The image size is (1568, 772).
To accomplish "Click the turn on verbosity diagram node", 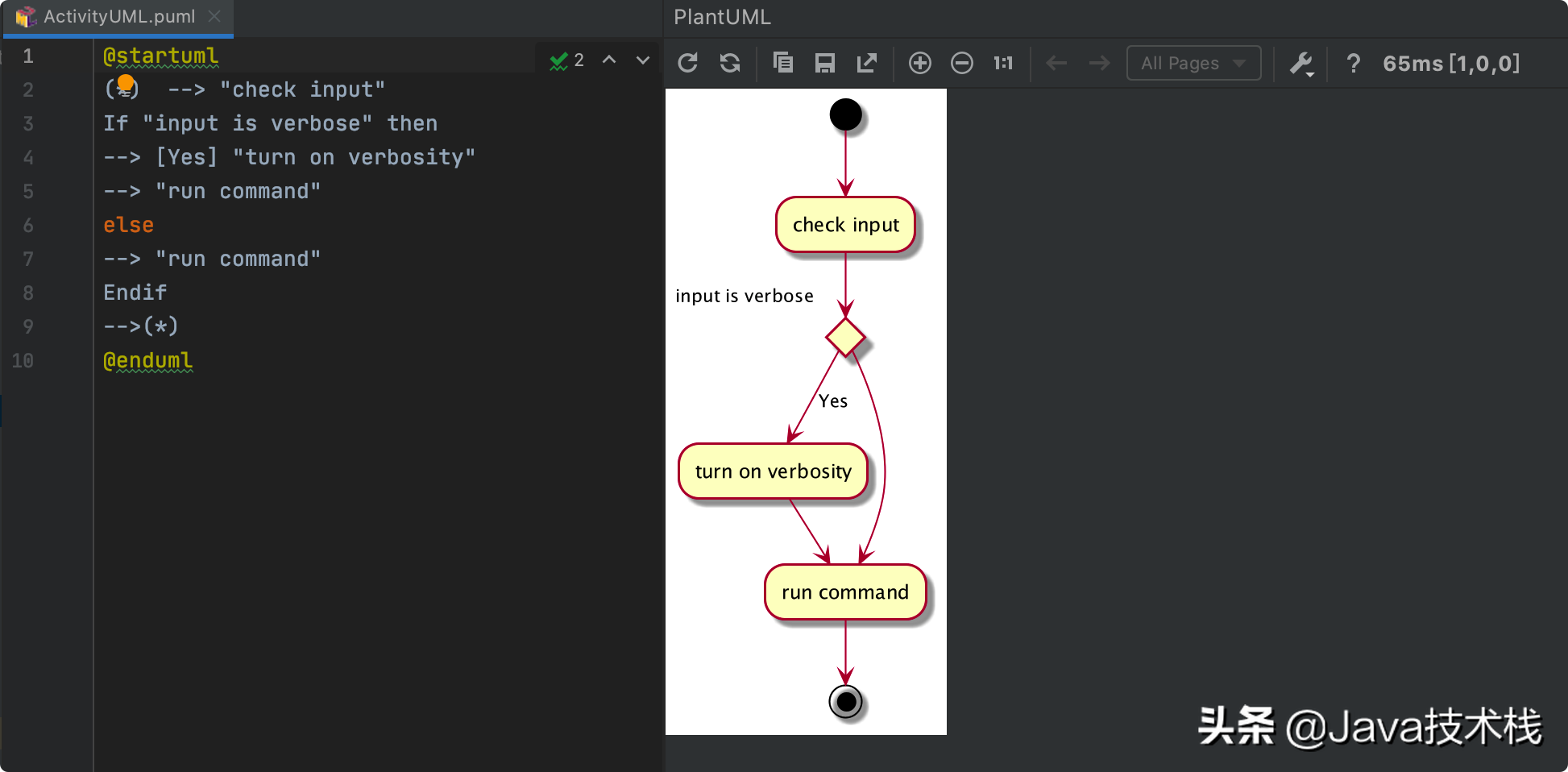I will (773, 471).
